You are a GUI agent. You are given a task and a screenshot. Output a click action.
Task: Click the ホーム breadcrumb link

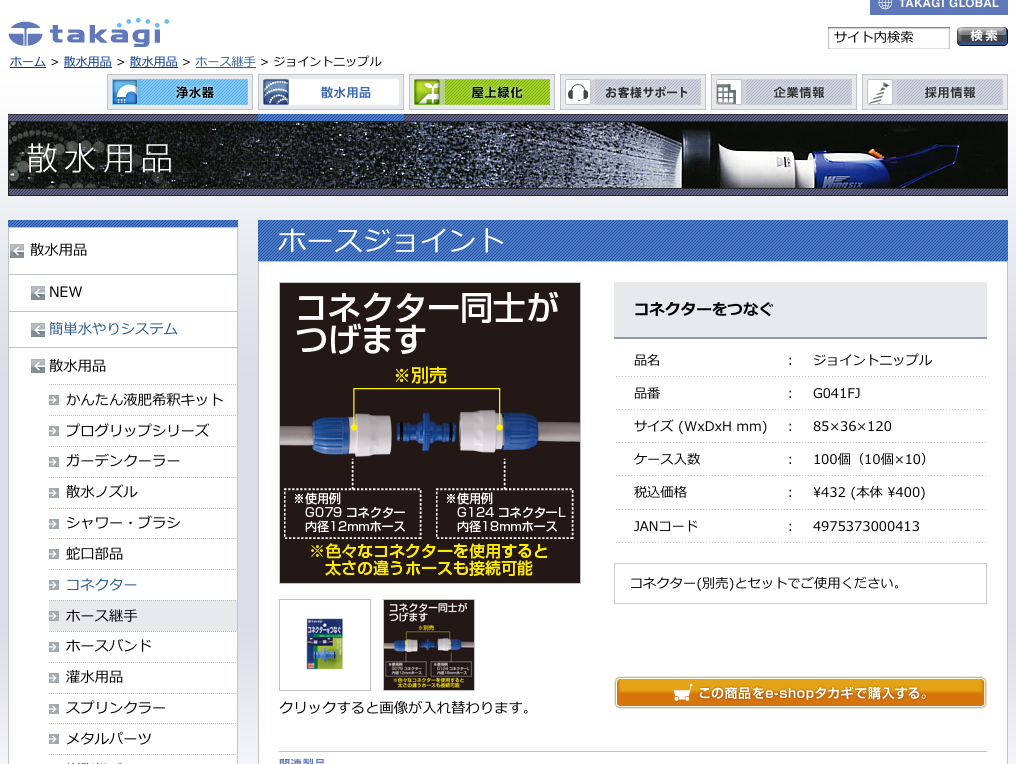point(28,62)
